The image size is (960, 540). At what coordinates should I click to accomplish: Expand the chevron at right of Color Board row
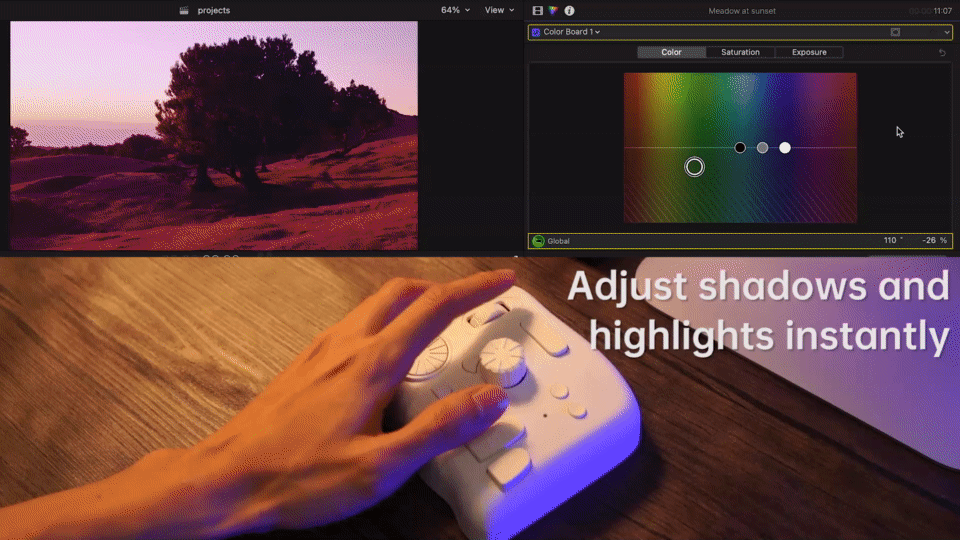[x=947, y=32]
